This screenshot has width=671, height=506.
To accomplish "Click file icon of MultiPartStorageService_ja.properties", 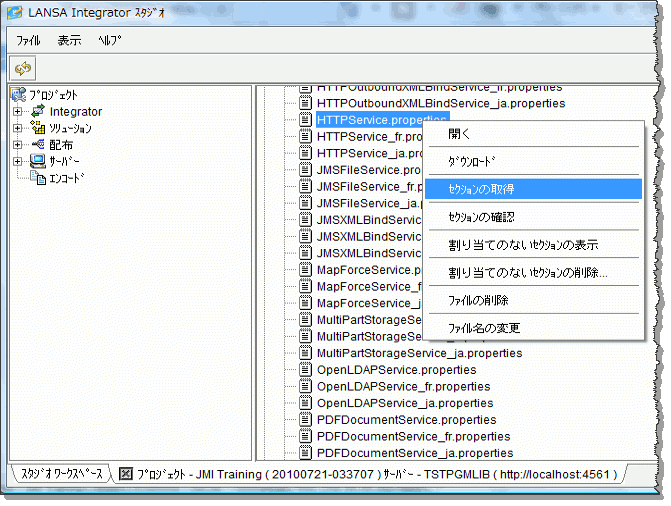I will (305, 353).
